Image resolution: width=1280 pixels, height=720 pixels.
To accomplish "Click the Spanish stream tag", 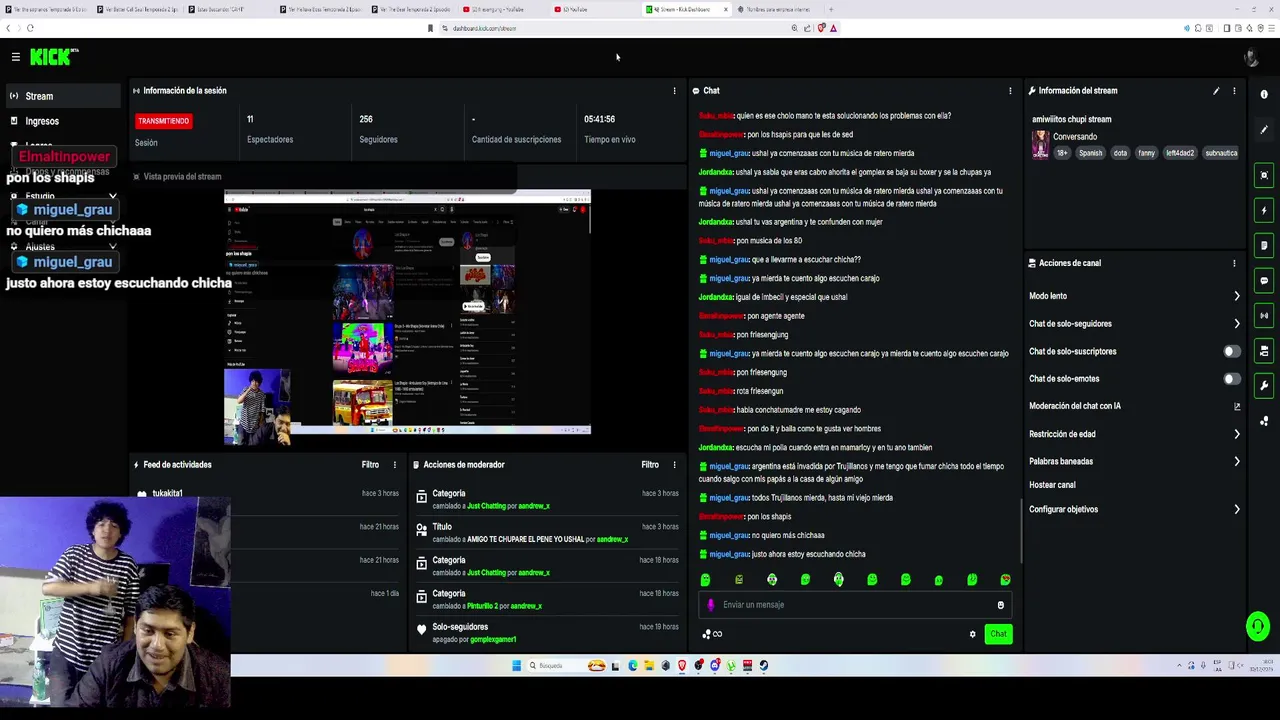I will (x=1090, y=153).
